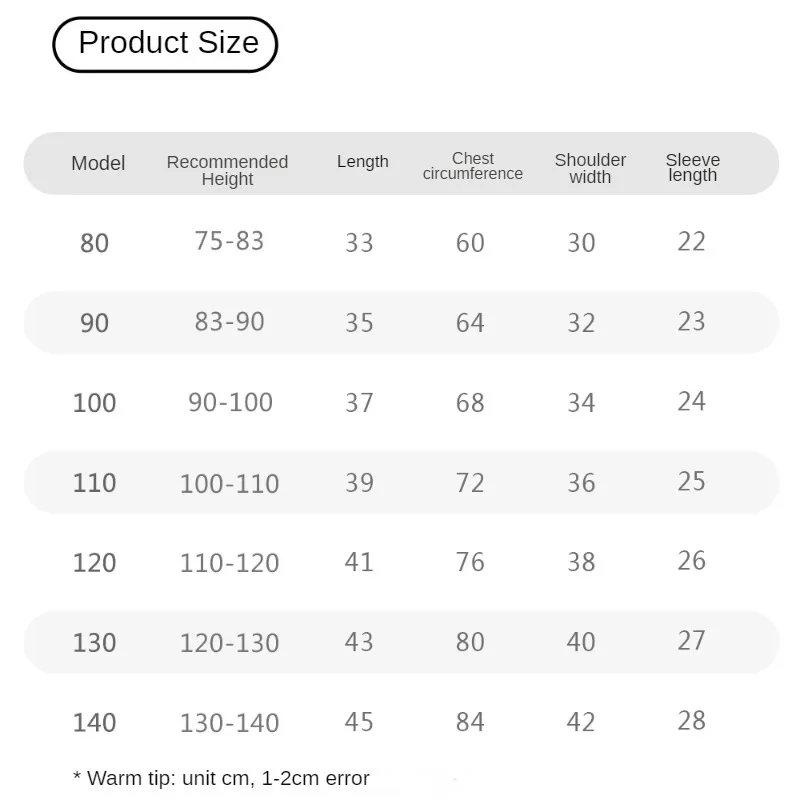Screen dimensions: 800x800
Task: Click model size 100 cell
Action: pyautogui.click(x=94, y=403)
